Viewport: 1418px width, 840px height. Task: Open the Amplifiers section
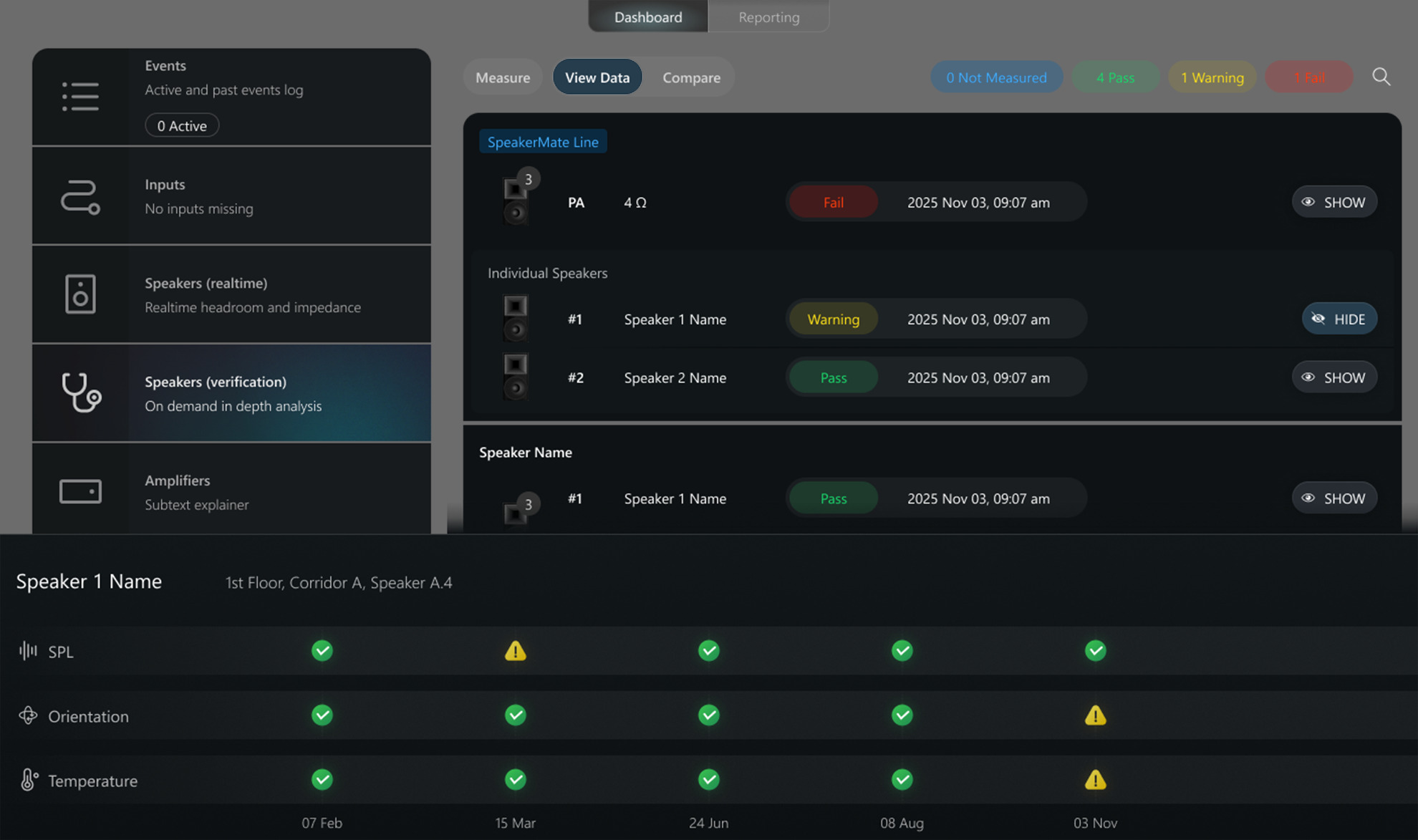[x=80, y=491]
